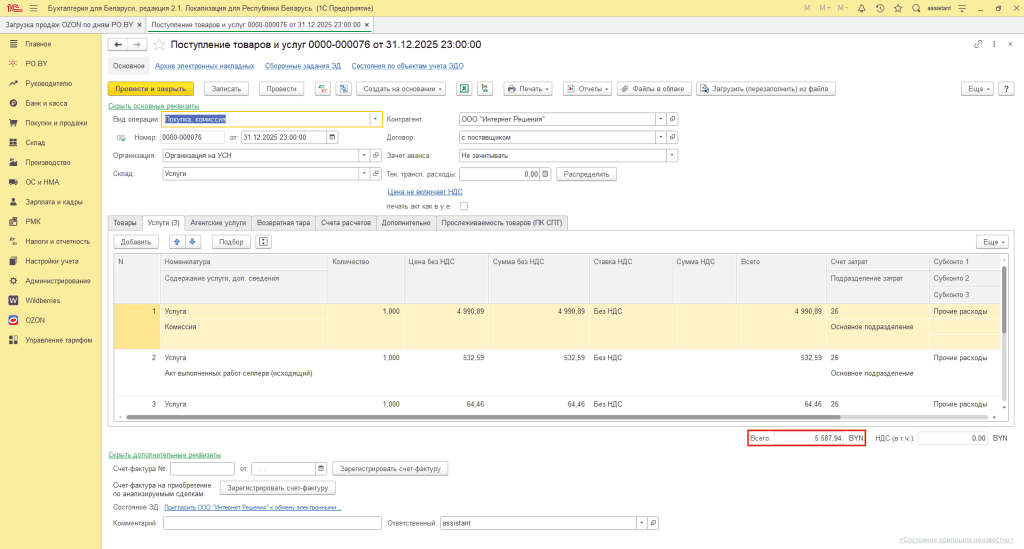1024x549 pixels.
Task: Follow the 'Цена не включает НДС' link
Action: (x=425, y=192)
